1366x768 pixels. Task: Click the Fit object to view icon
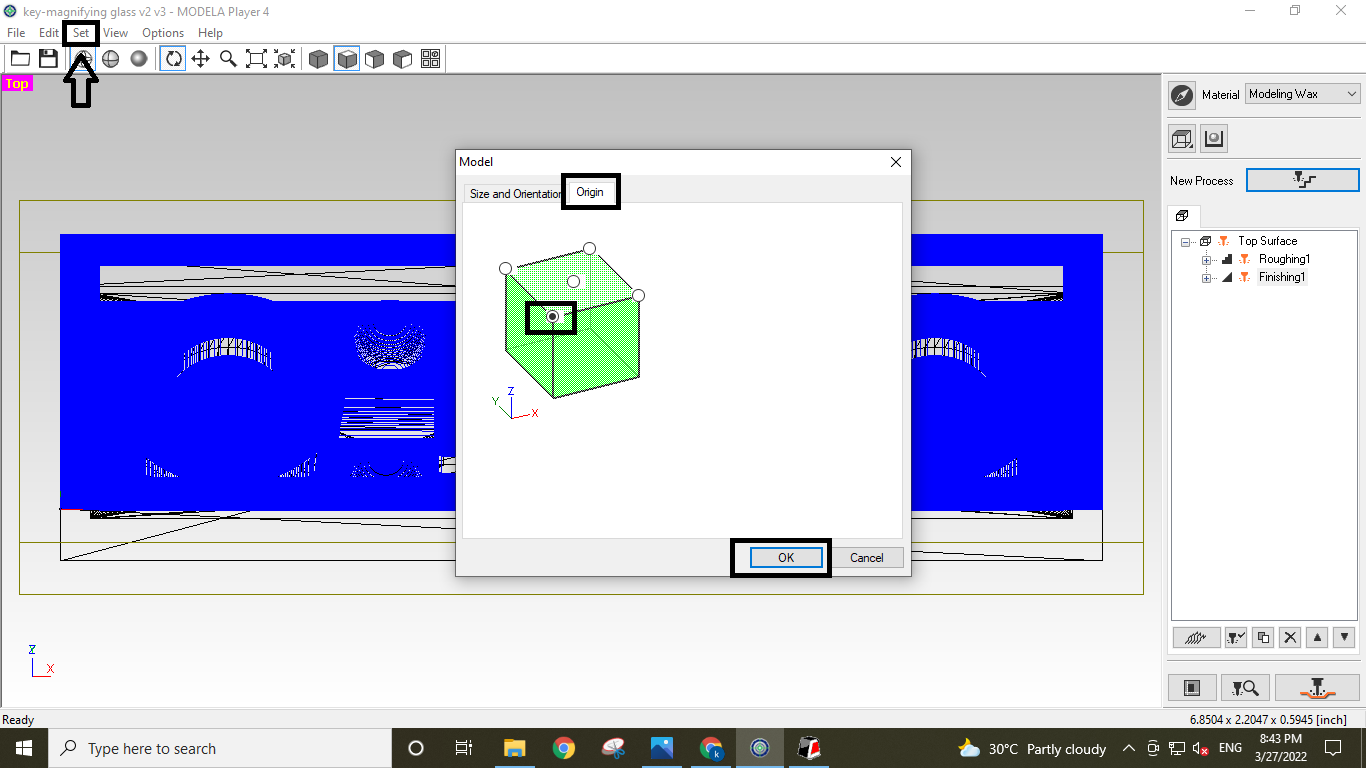point(284,59)
